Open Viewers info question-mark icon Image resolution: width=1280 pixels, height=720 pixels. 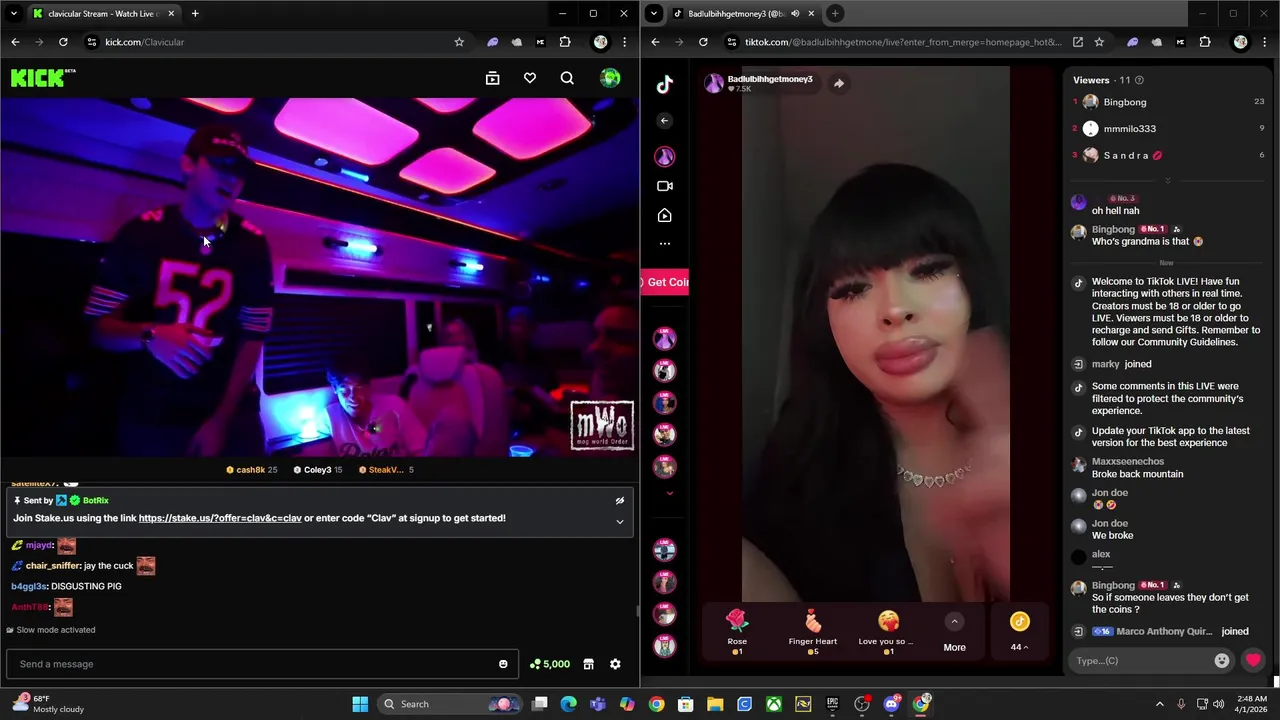[1139, 80]
